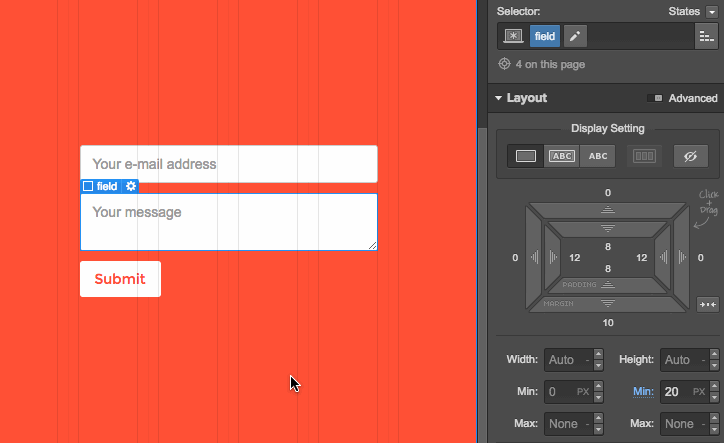
Task: Click the top margin value 0
Action: pos(608,193)
